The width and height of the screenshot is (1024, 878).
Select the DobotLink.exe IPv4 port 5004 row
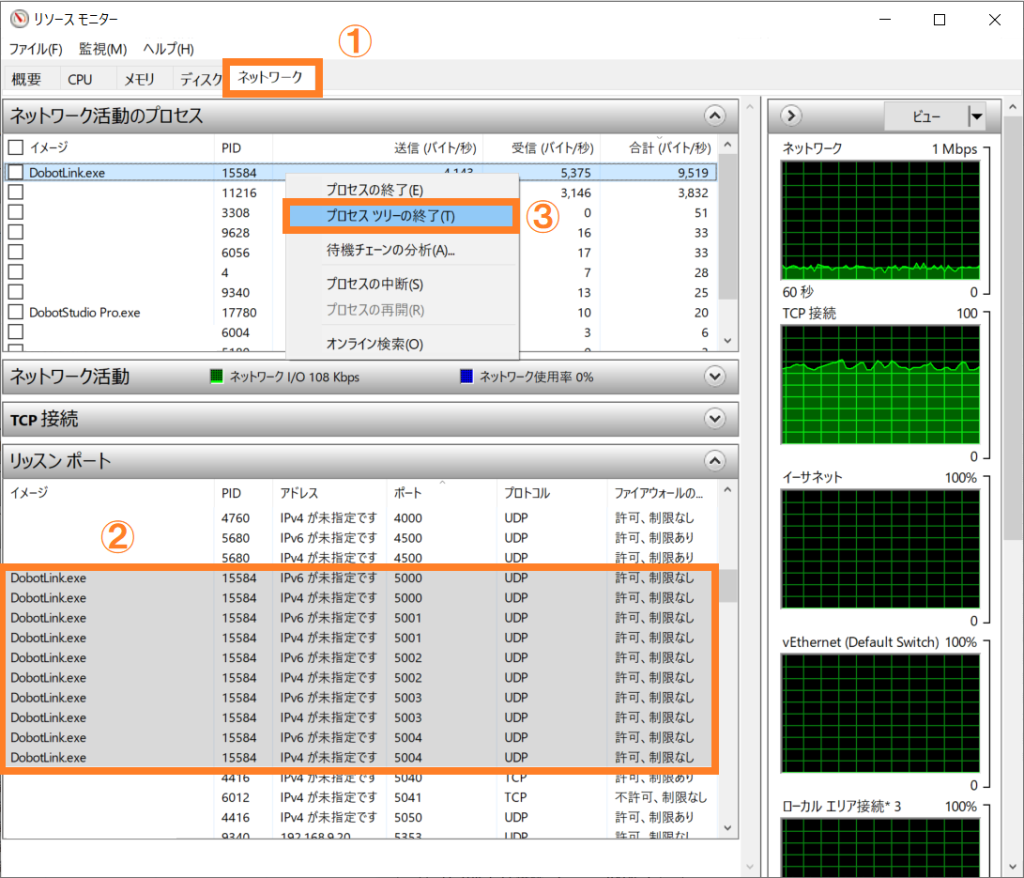coord(359,758)
